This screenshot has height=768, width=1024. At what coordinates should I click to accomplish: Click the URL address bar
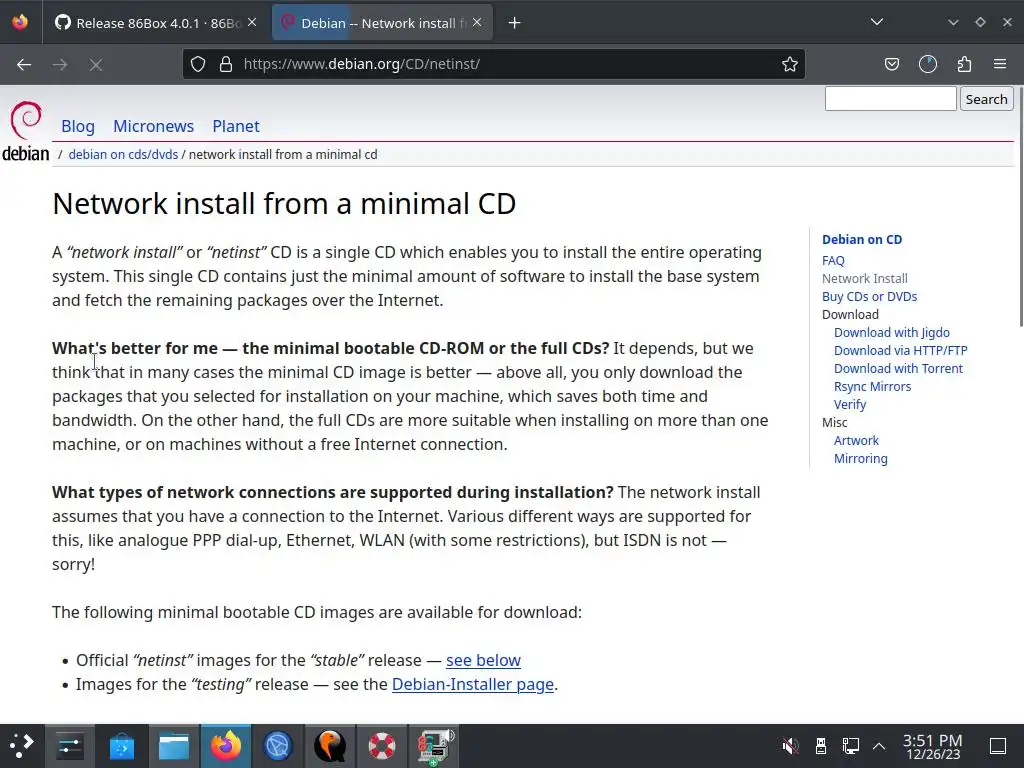point(496,64)
